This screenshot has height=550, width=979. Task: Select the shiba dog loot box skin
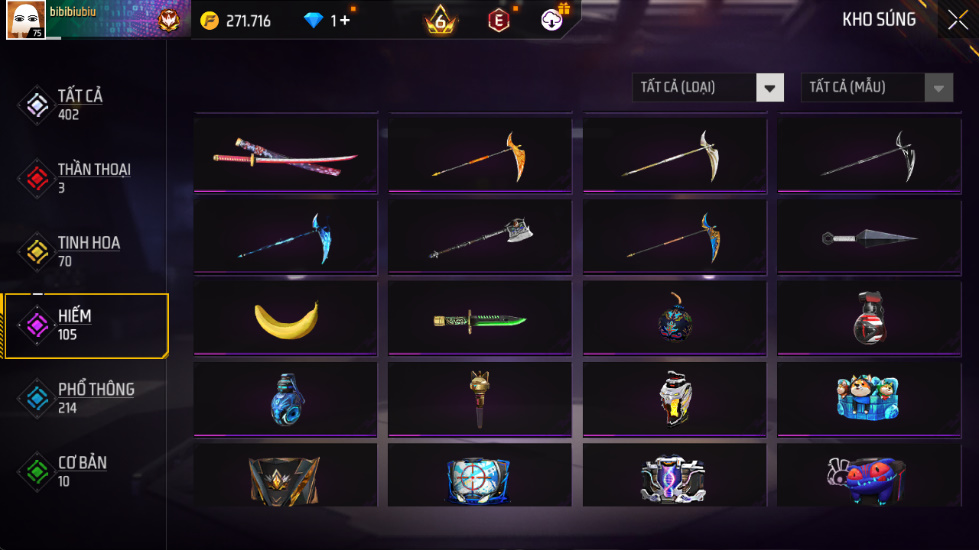pyautogui.click(x=869, y=400)
